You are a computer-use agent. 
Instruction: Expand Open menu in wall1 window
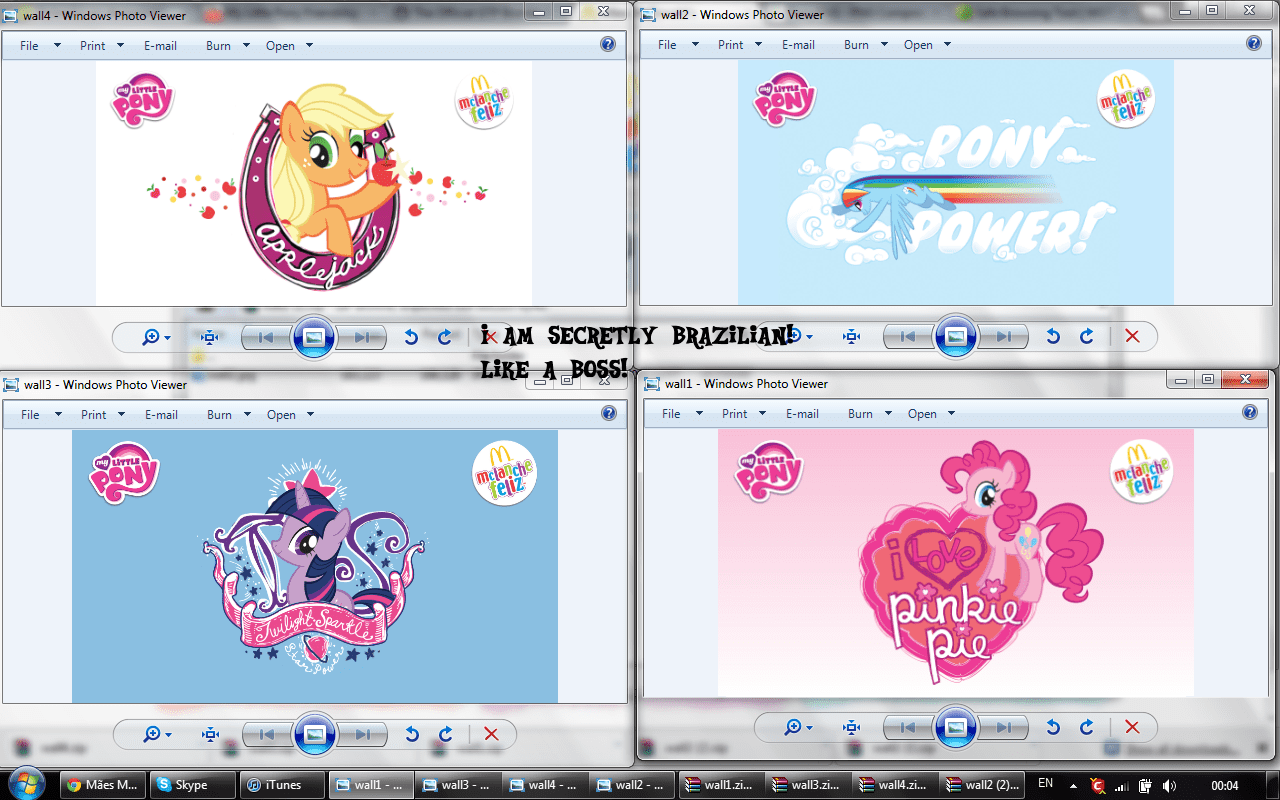tap(931, 413)
